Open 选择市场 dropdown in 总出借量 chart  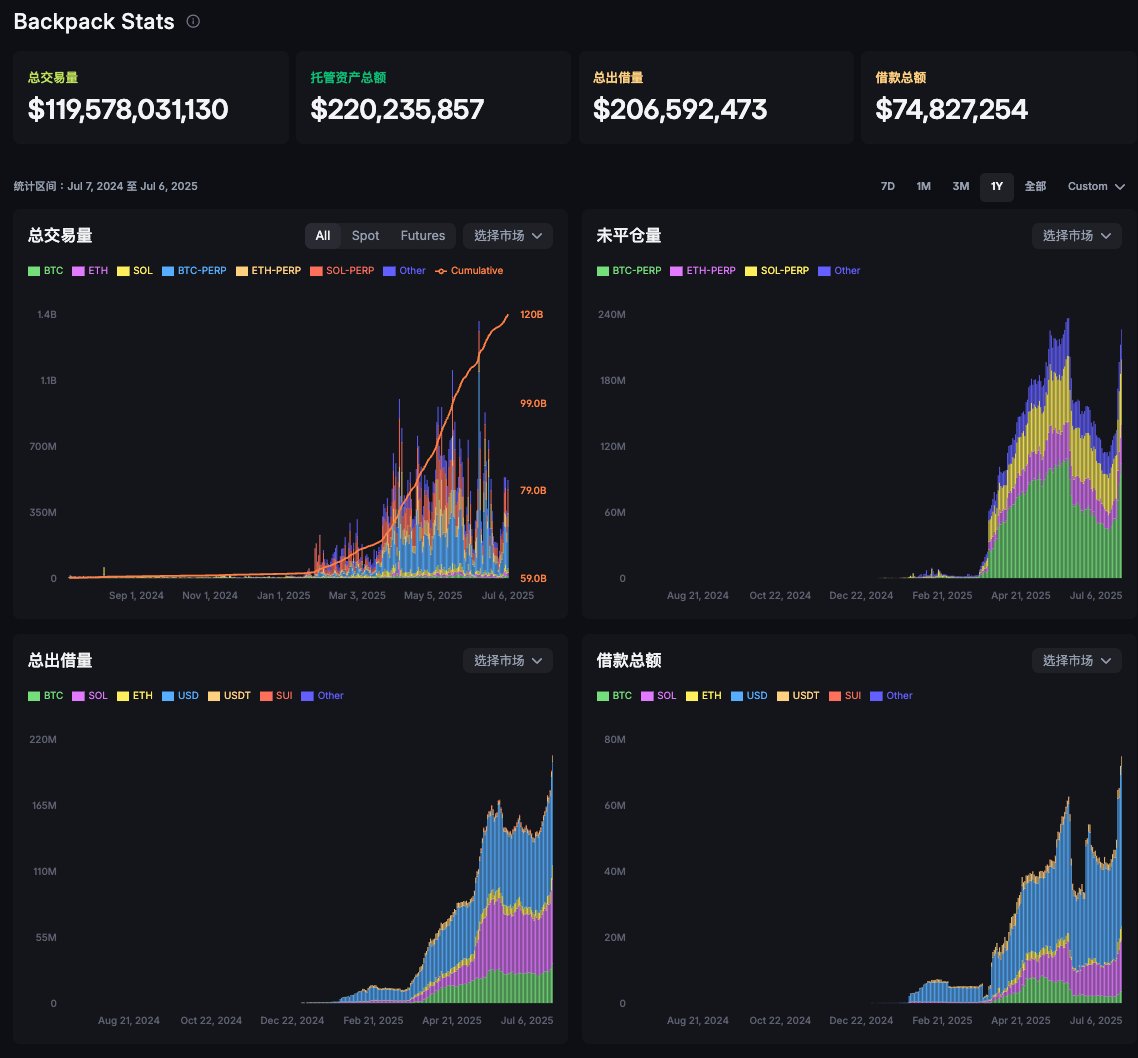coord(508,660)
